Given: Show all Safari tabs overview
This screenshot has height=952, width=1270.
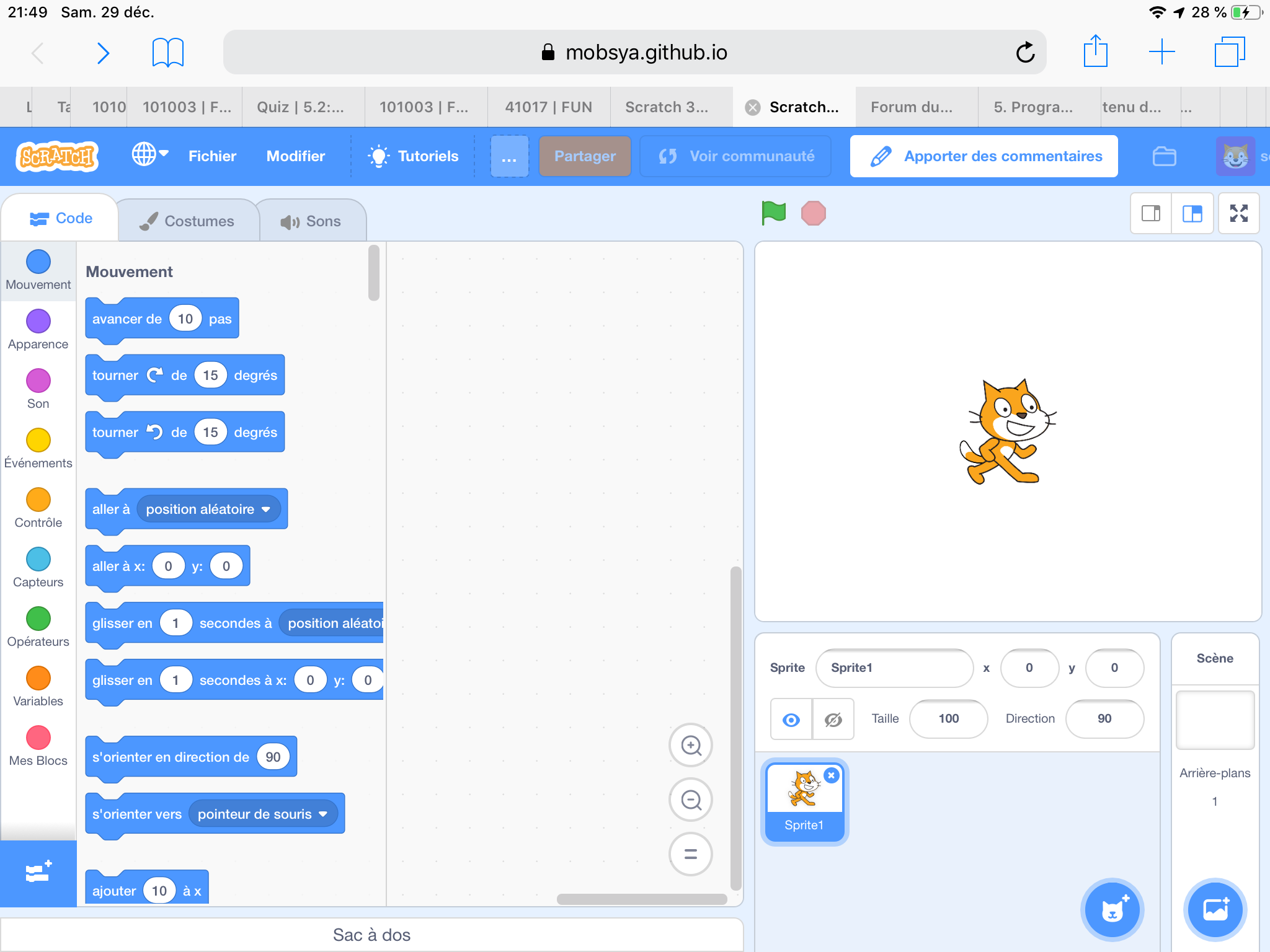Looking at the screenshot, I should click(1230, 52).
